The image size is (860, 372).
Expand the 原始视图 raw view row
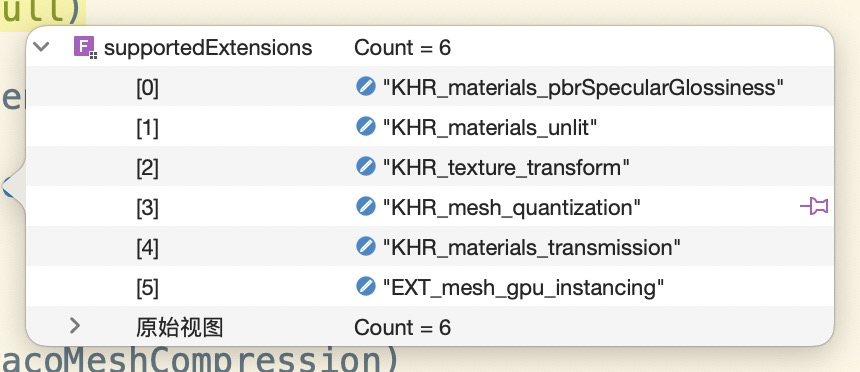75,326
